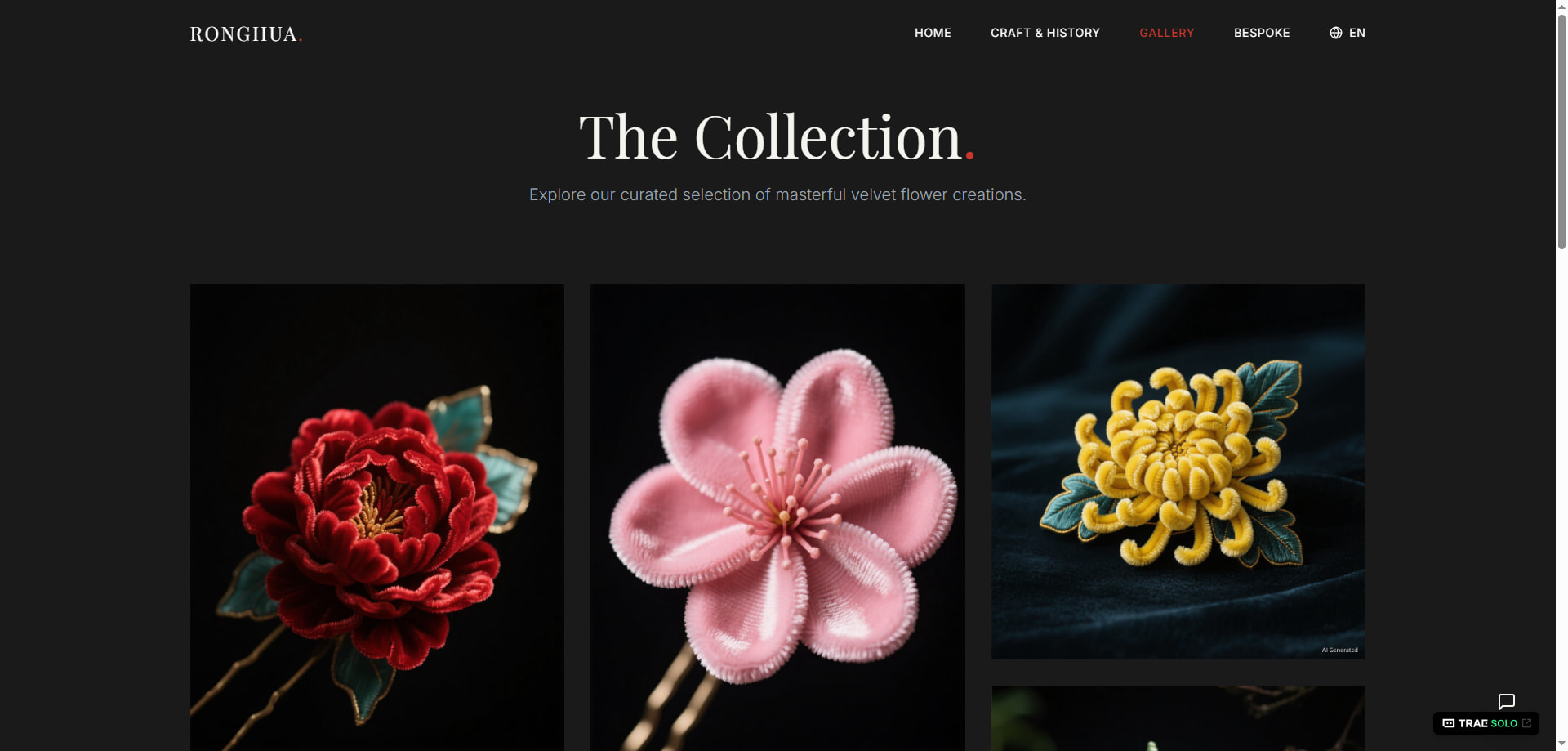Open the CRAFT & HISTORY page
1568x751 pixels.
click(x=1045, y=33)
